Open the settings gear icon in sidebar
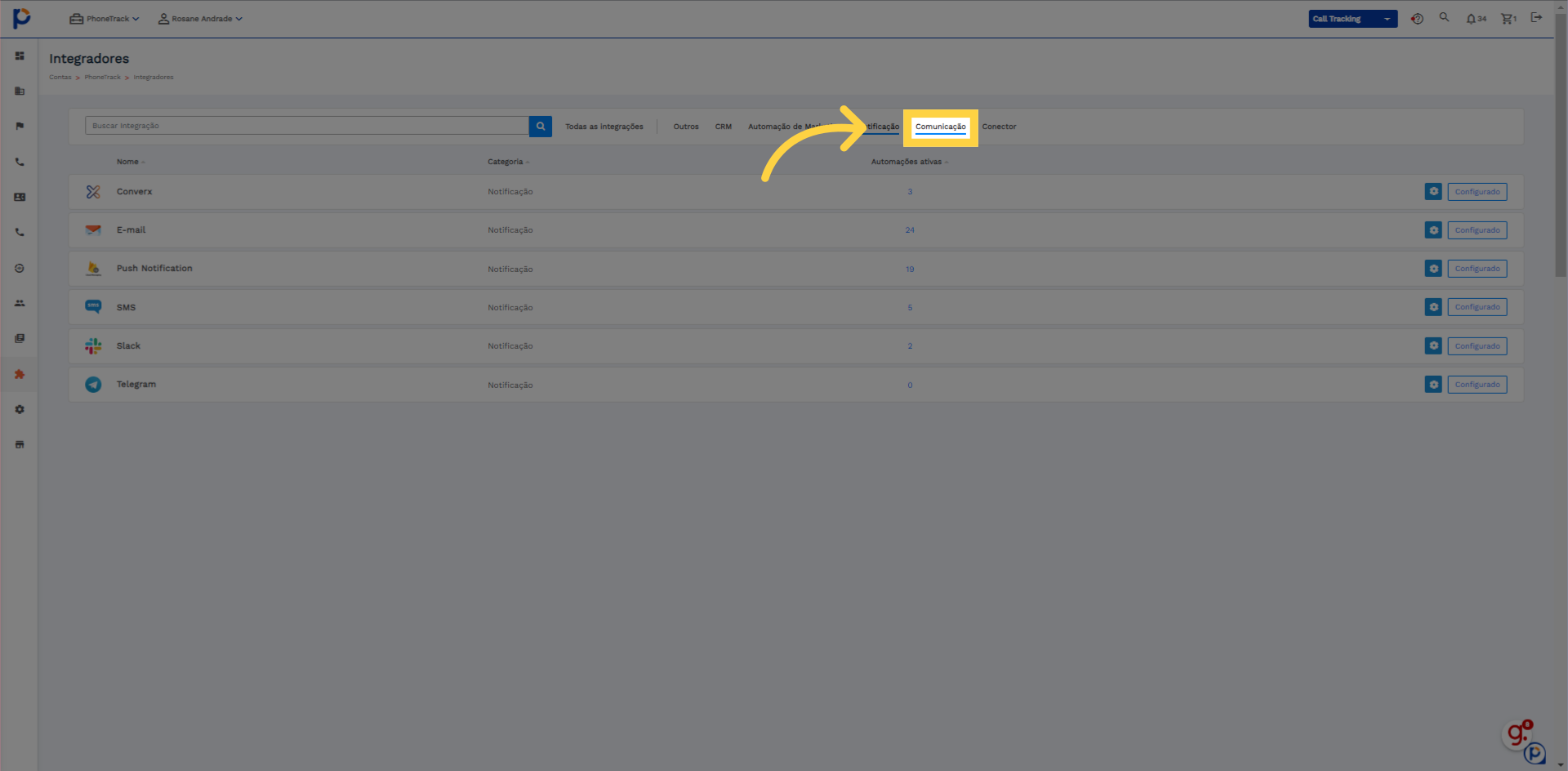The height and width of the screenshot is (771, 1568). coord(20,409)
